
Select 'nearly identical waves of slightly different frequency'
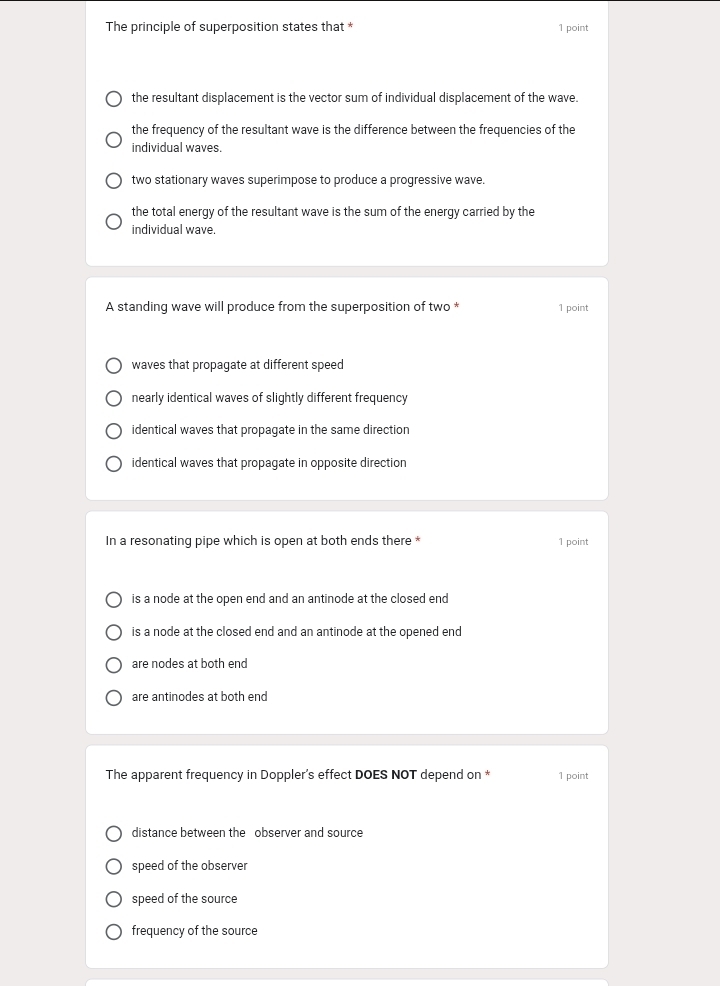(114, 399)
